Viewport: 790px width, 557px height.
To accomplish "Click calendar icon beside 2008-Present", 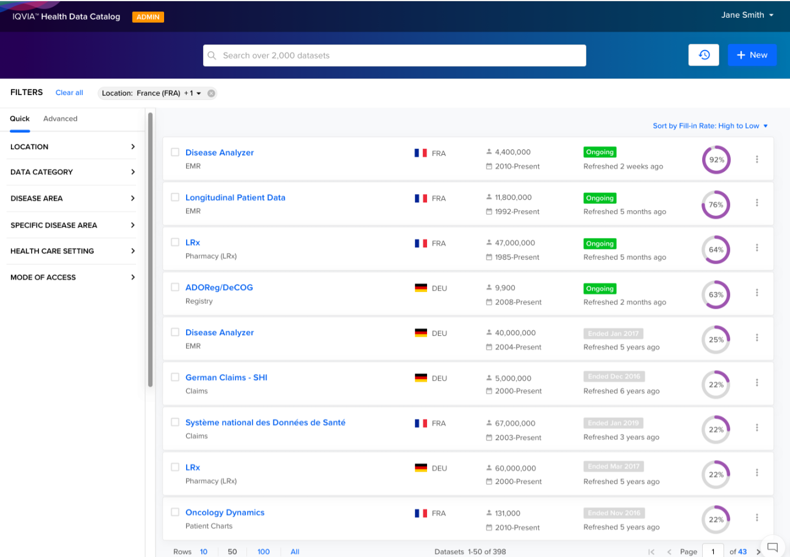I will pos(489,302).
